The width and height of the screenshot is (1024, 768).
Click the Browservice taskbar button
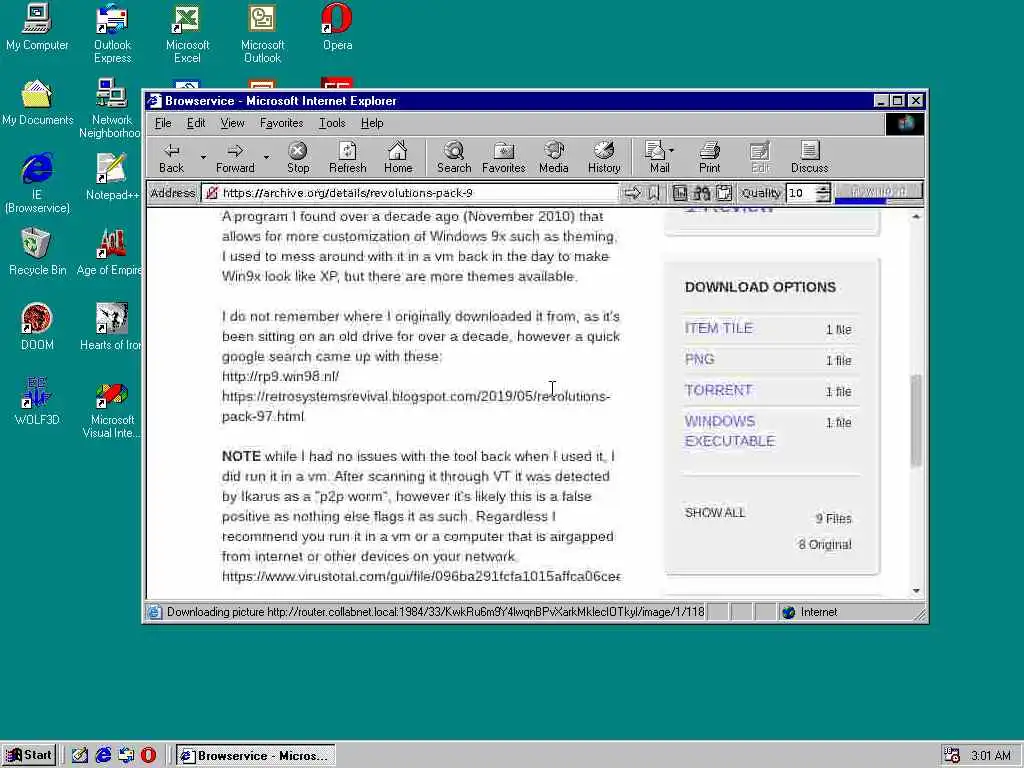click(x=256, y=756)
